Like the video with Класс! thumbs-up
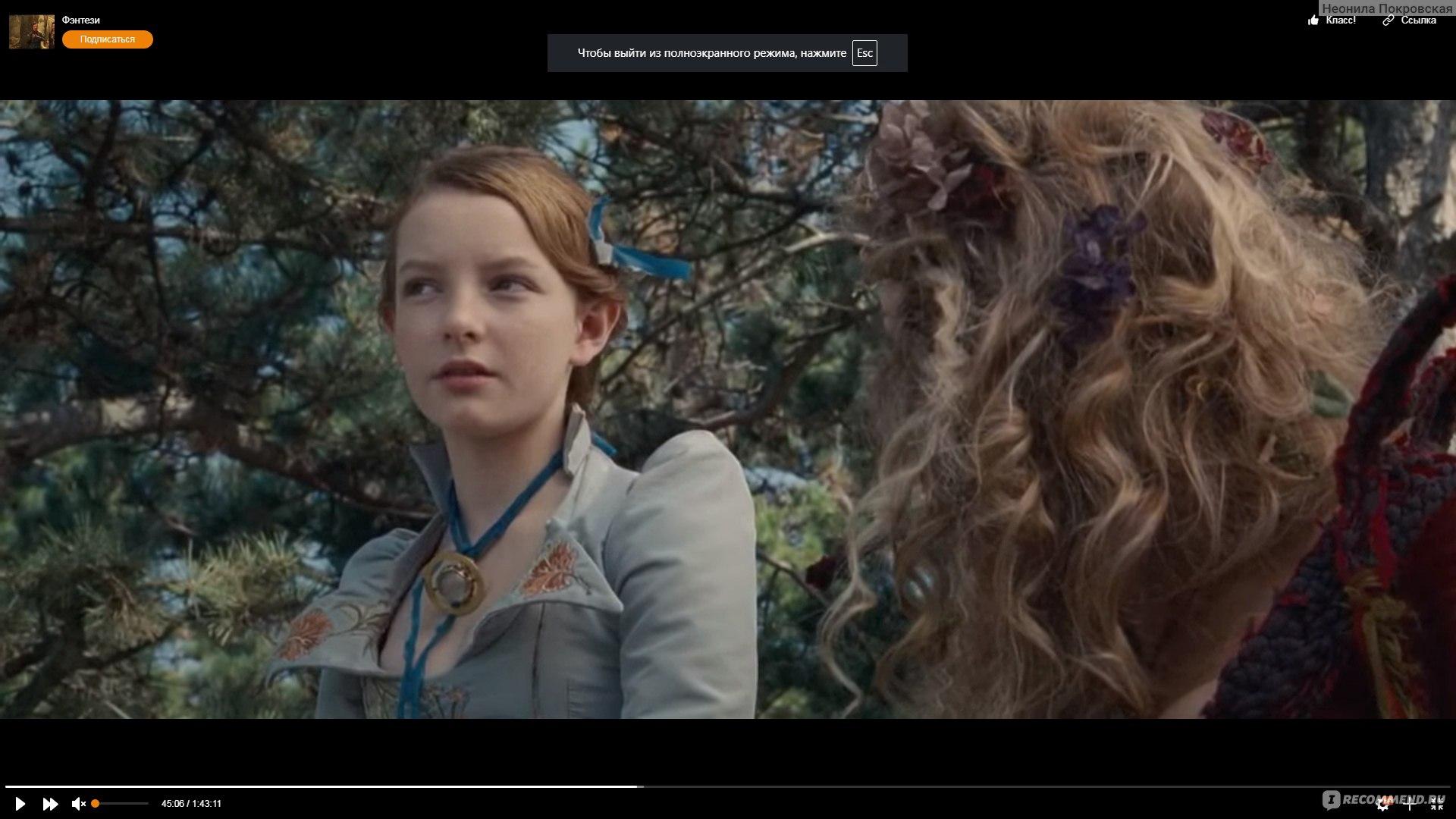The height and width of the screenshot is (819, 1456). pyautogui.click(x=1313, y=20)
